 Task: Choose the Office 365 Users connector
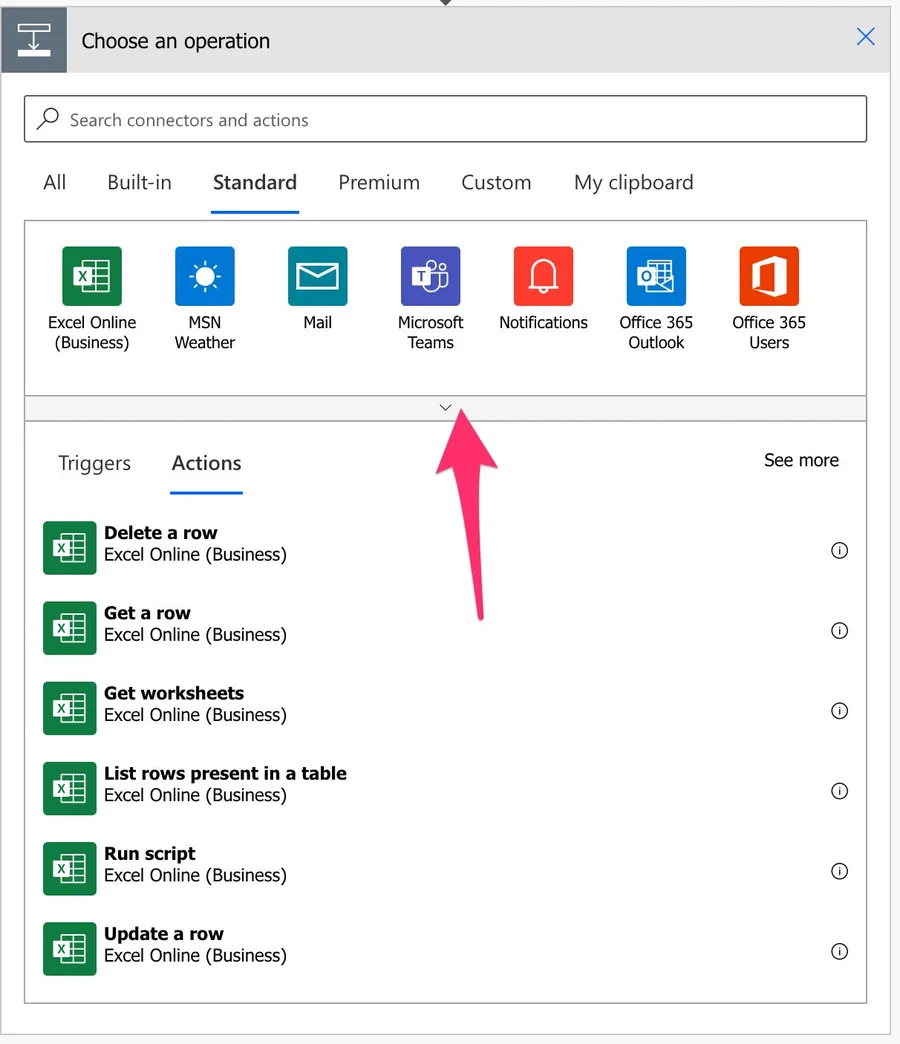tap(769, 276)
